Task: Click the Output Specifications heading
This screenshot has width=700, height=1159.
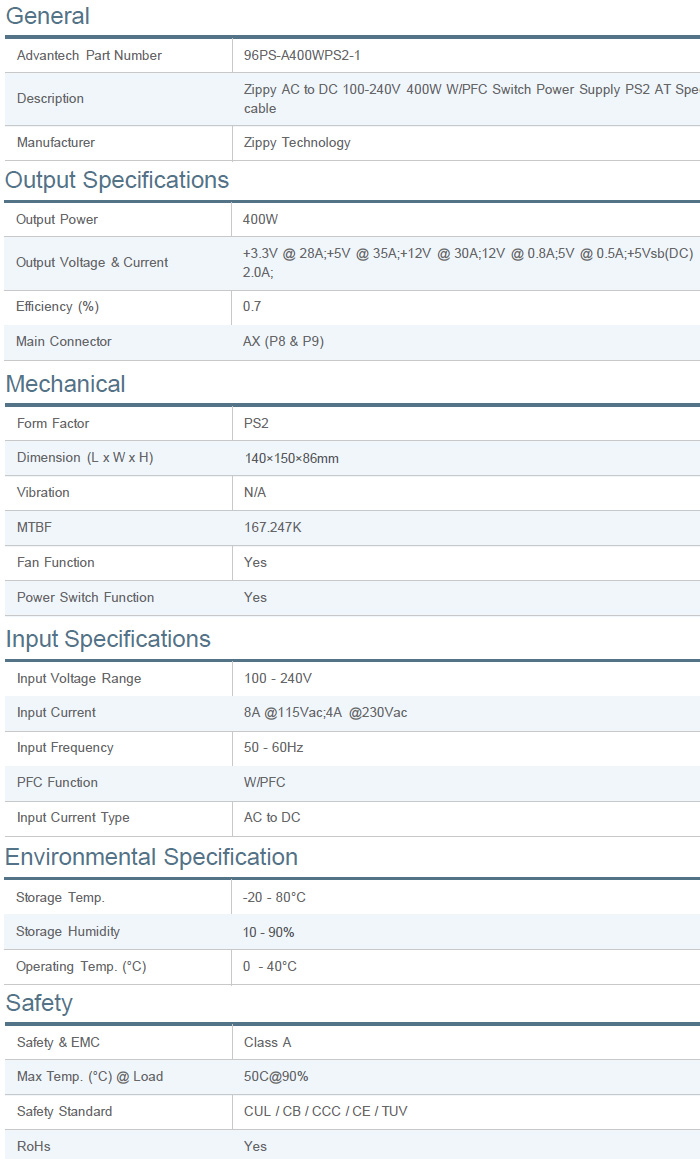Action: (x=117, y=180)
